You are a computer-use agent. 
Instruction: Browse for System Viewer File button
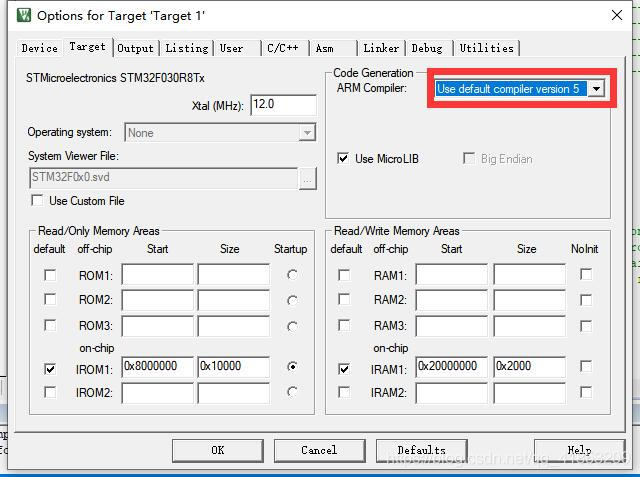point(308,179)
